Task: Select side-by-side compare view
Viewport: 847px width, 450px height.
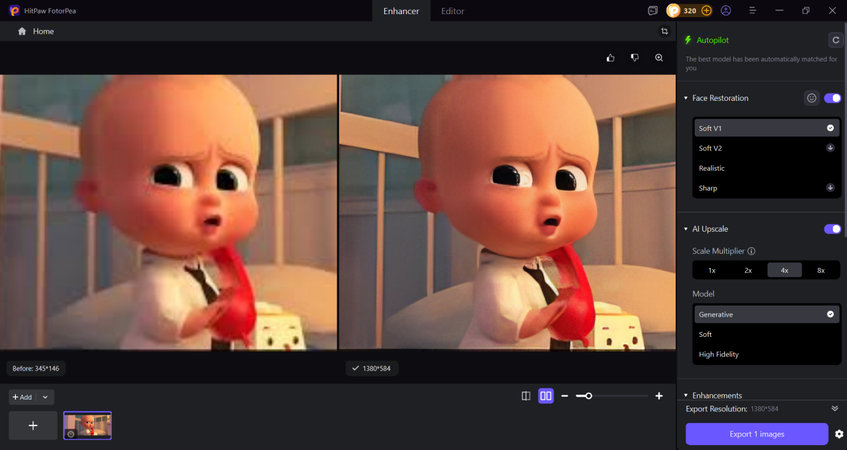Action: pyautogui.click(x=546, y=396)
